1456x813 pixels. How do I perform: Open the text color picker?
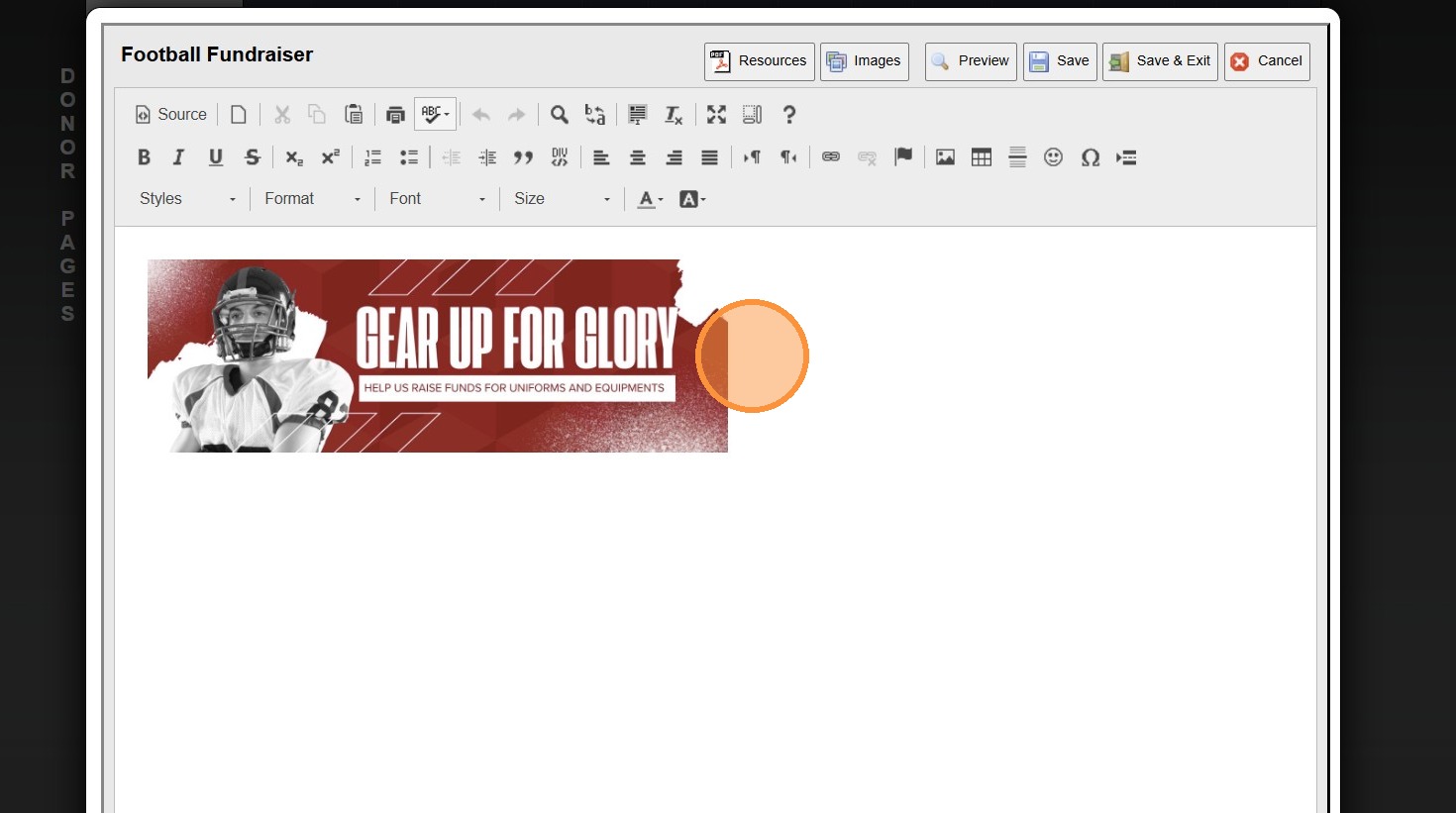pos(650,199)
